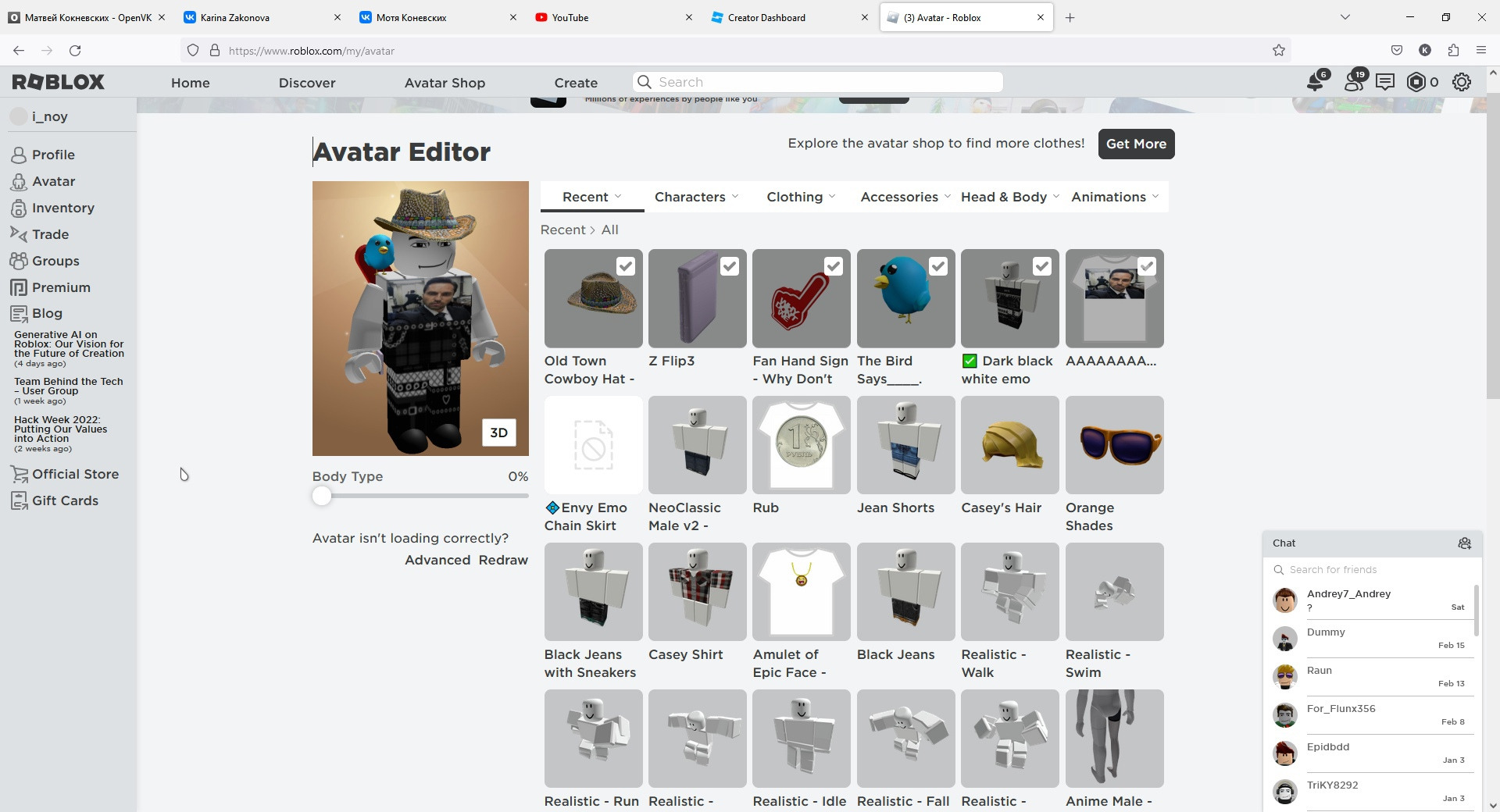Viewport: 1500px width, 812px height.
Task: Click the Body Type slider handle
Action: click(x=321, y=496)
